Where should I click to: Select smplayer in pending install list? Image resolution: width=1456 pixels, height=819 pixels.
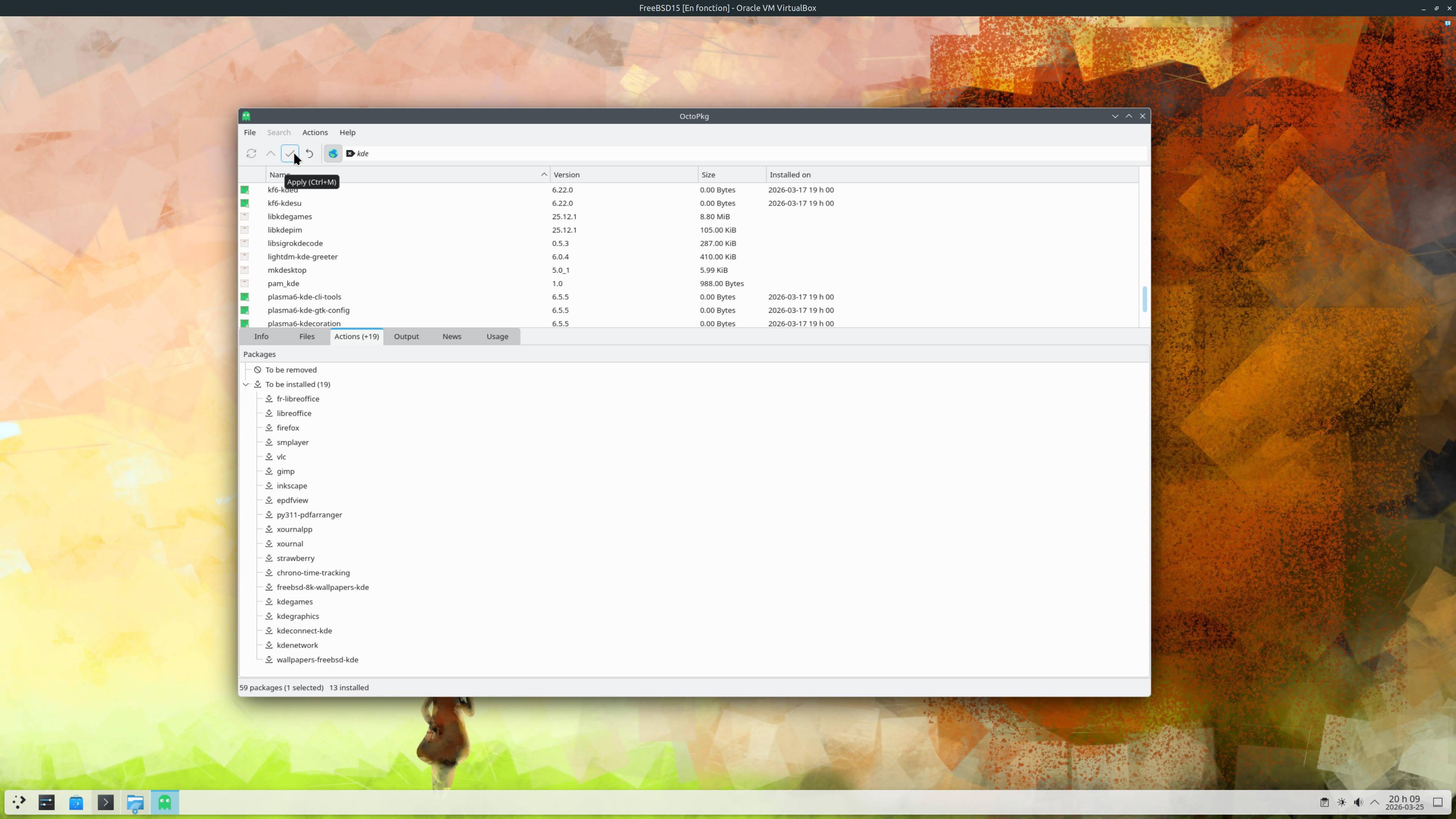pyautogui.click(x=293, y=442)
